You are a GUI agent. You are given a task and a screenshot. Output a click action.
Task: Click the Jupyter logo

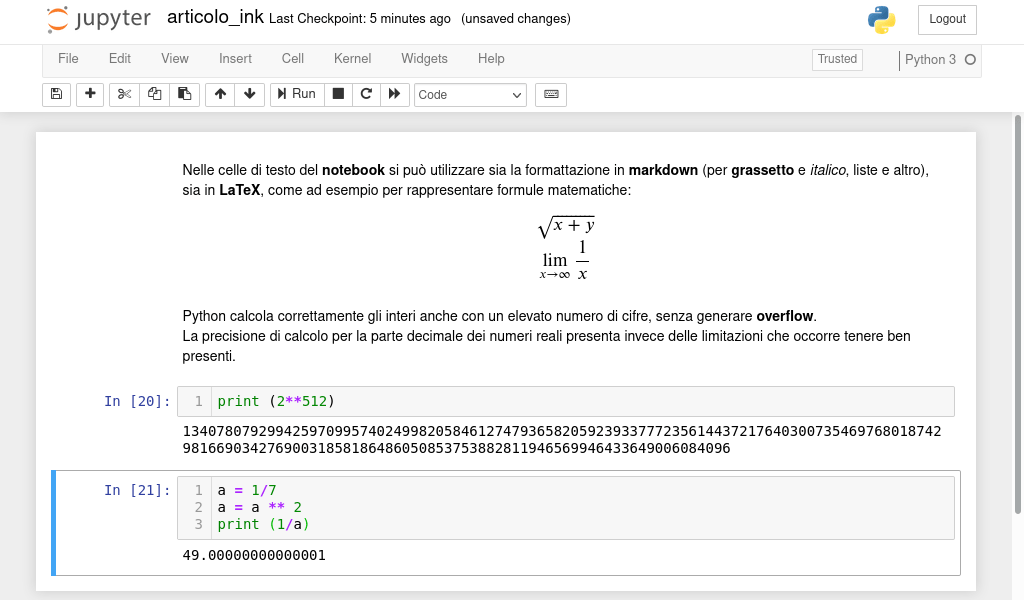99,19
